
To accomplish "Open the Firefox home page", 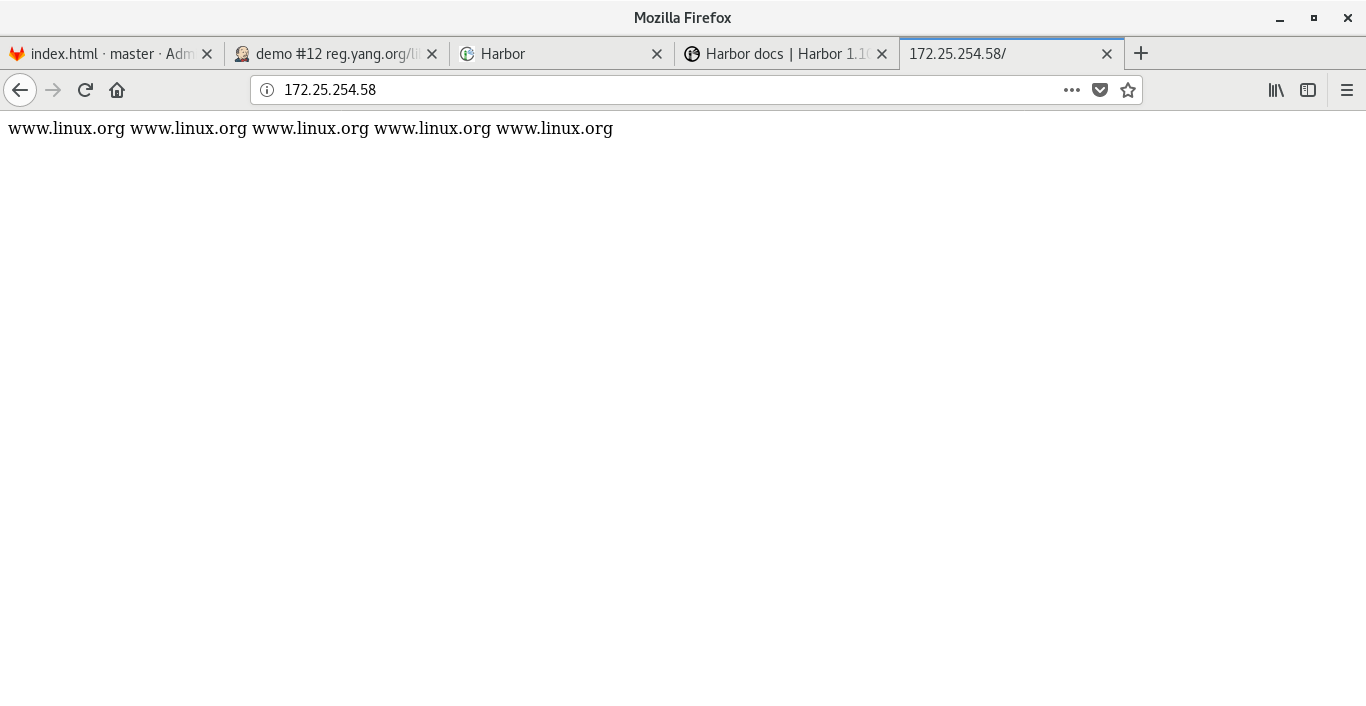I will coord(117,90).
